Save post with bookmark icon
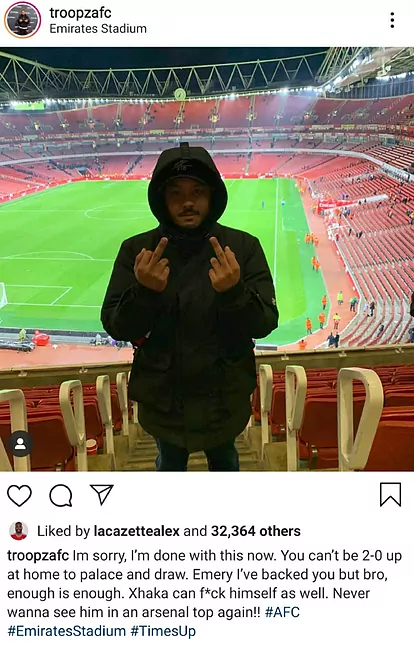Screen dimensions: 414x645 coord(390,494)
